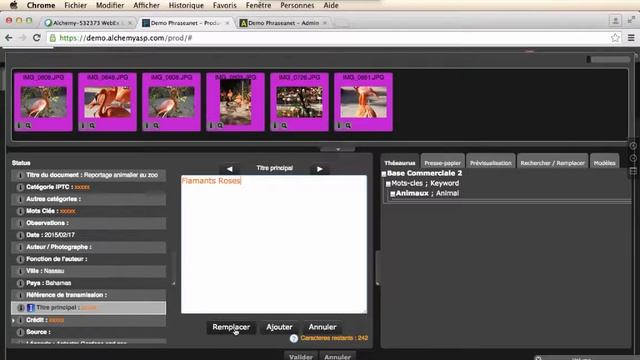Click the info icon beside Crédit
640x360 pixels.
(20, 320)
